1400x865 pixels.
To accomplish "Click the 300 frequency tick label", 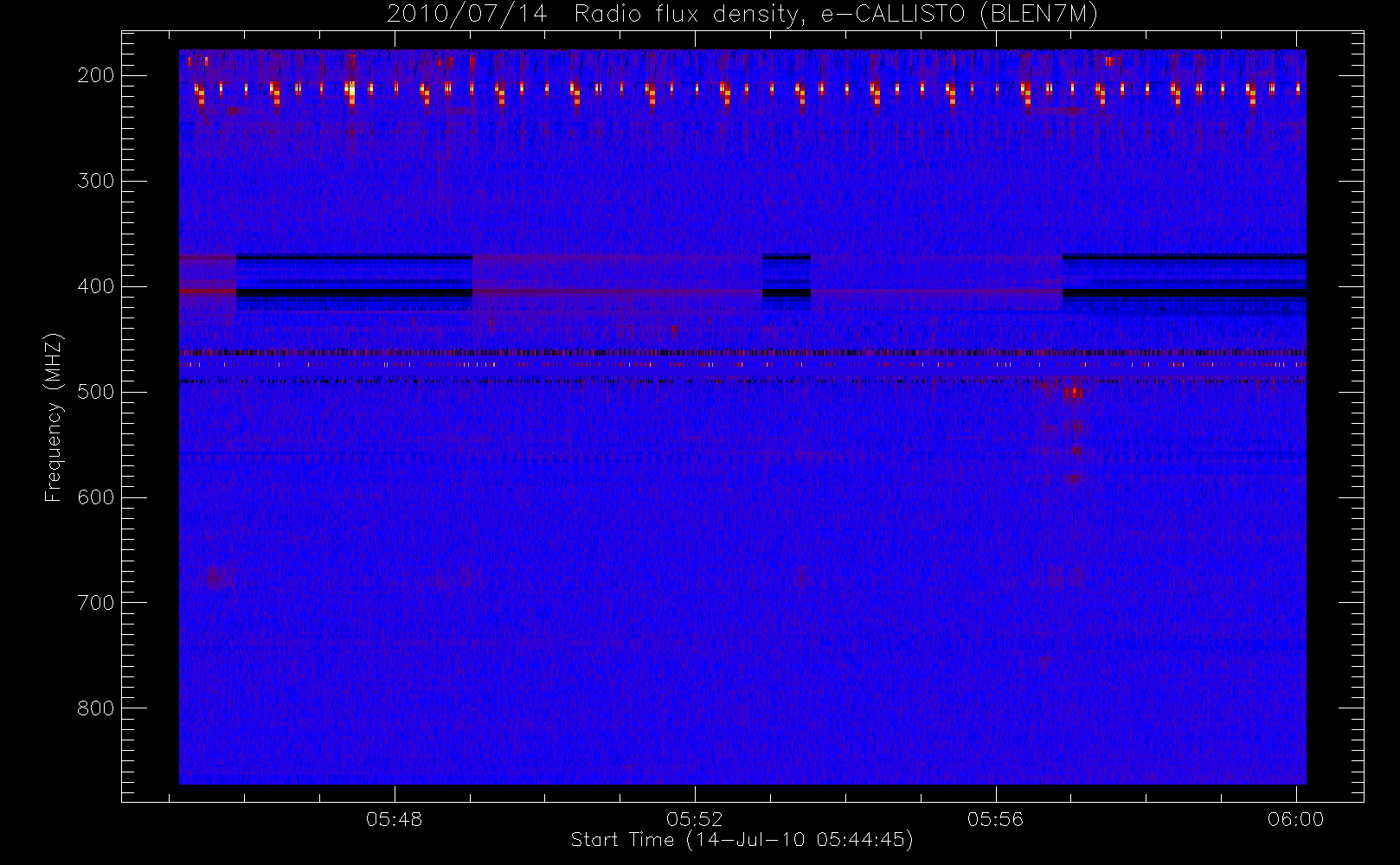I will 96,181.
